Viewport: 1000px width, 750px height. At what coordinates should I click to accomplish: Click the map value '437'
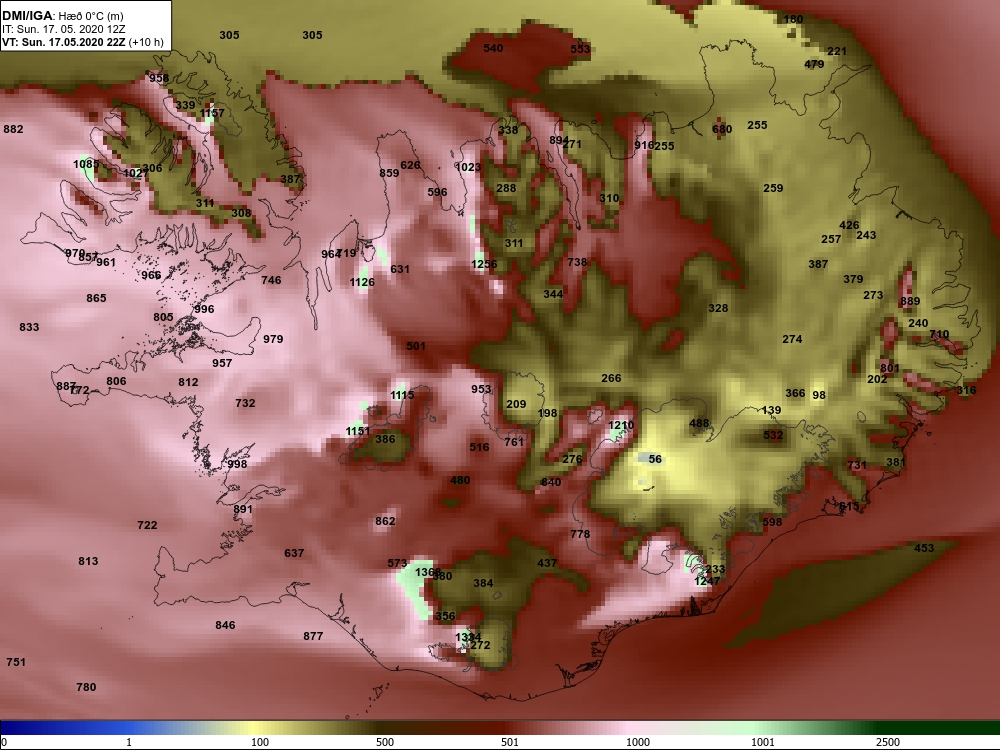(547, 563)
